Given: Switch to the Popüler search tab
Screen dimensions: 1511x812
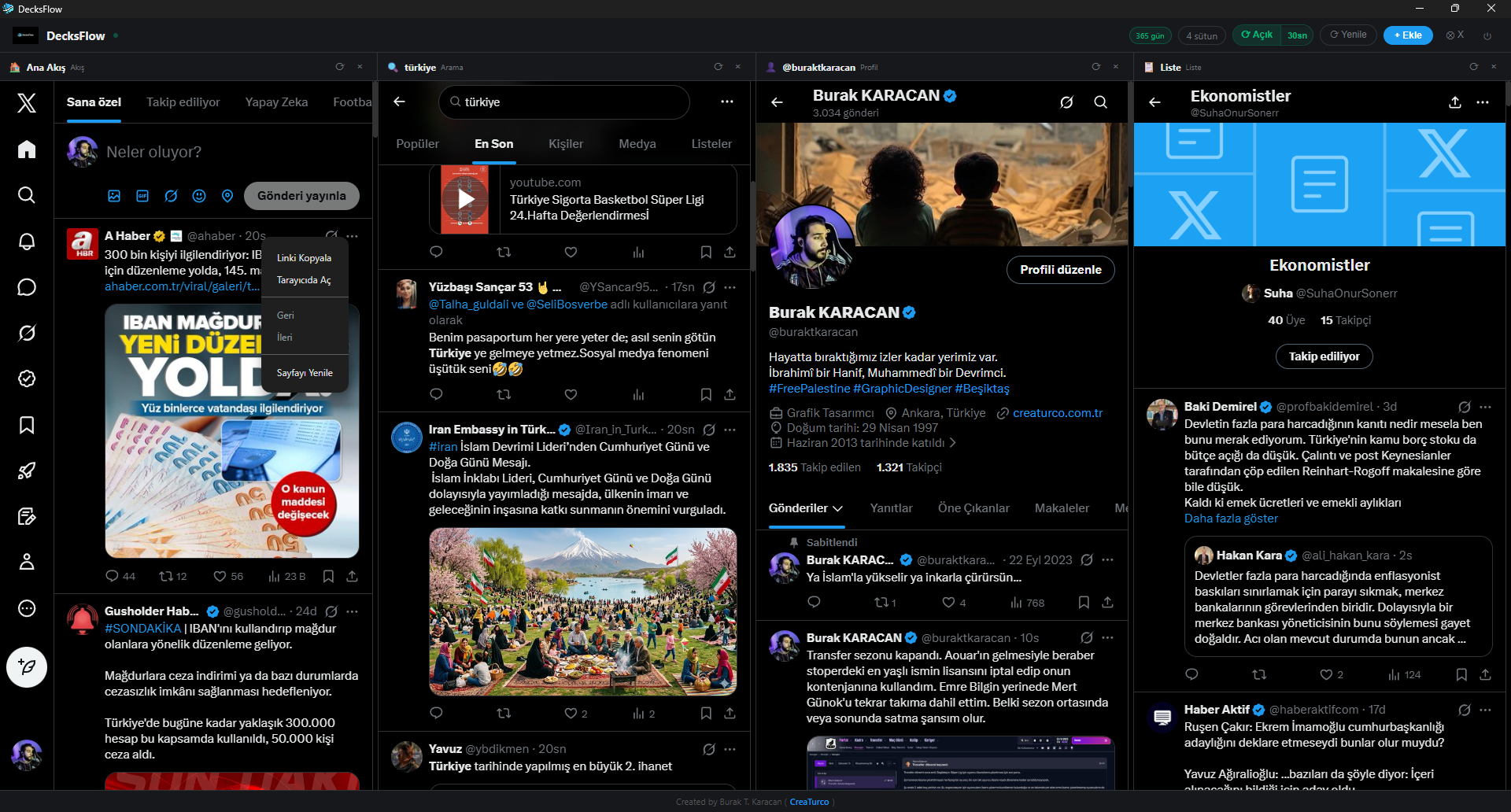Looking at the screenshot, I should (x=417, y=144).
